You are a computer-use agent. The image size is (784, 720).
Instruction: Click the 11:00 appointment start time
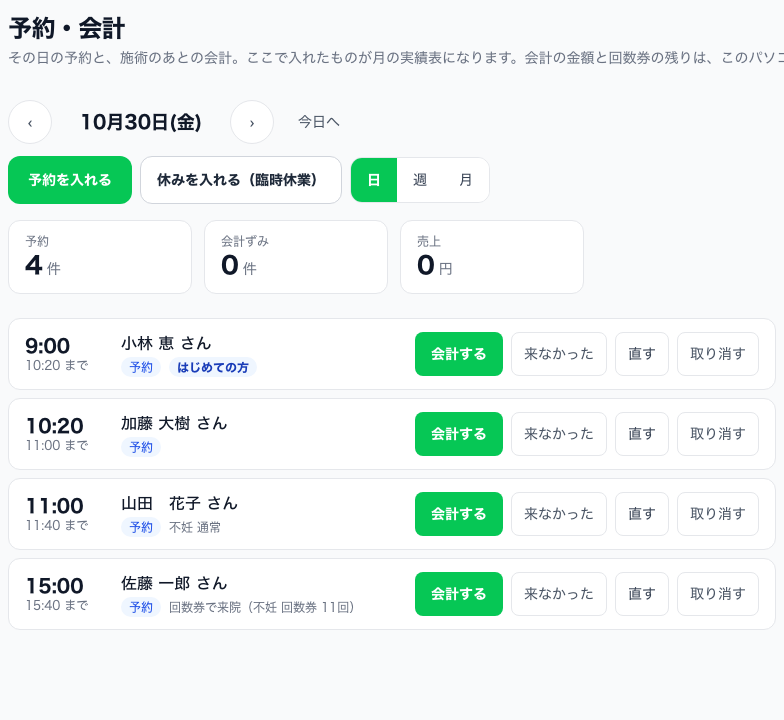[54, 506]
